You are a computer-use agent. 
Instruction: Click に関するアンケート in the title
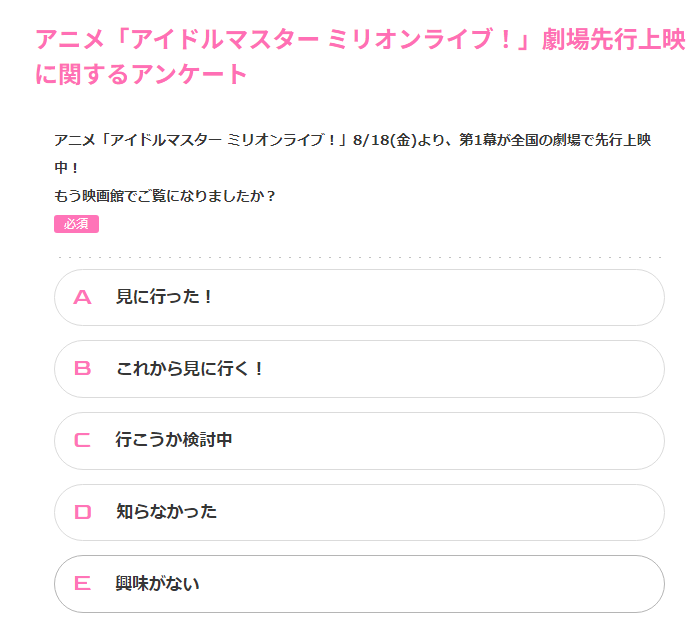click(x=141, y=74)
